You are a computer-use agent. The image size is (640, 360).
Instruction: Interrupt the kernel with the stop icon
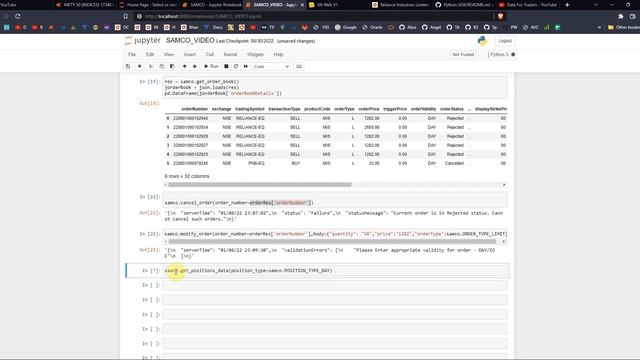[226, 67]
